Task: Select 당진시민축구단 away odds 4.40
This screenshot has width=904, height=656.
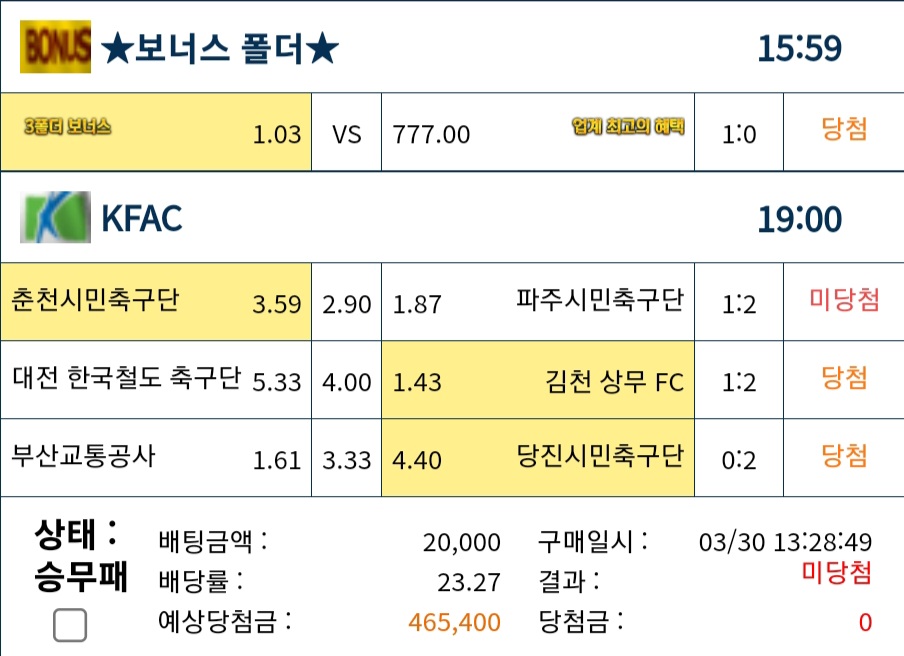Action: pos(538,458)
